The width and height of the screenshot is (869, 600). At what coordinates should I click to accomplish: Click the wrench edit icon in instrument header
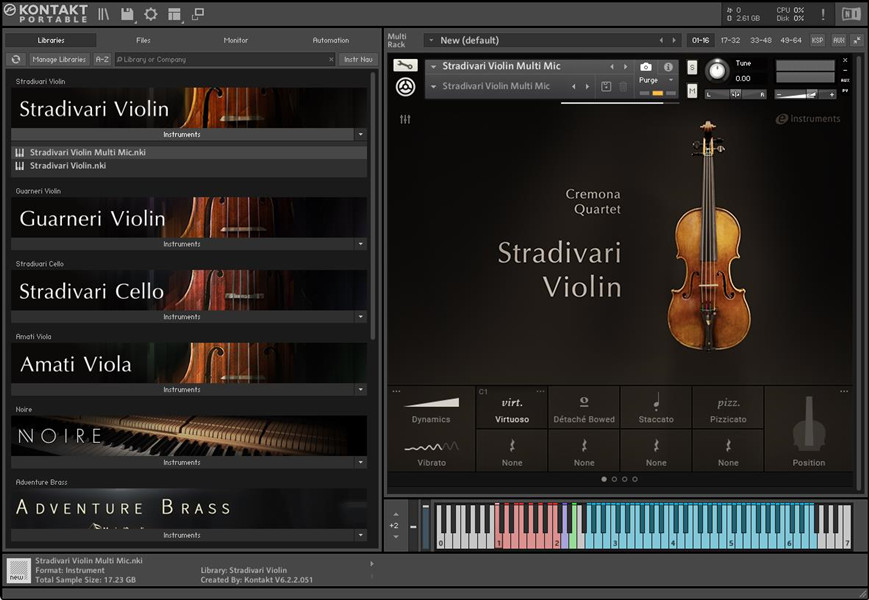404,66
